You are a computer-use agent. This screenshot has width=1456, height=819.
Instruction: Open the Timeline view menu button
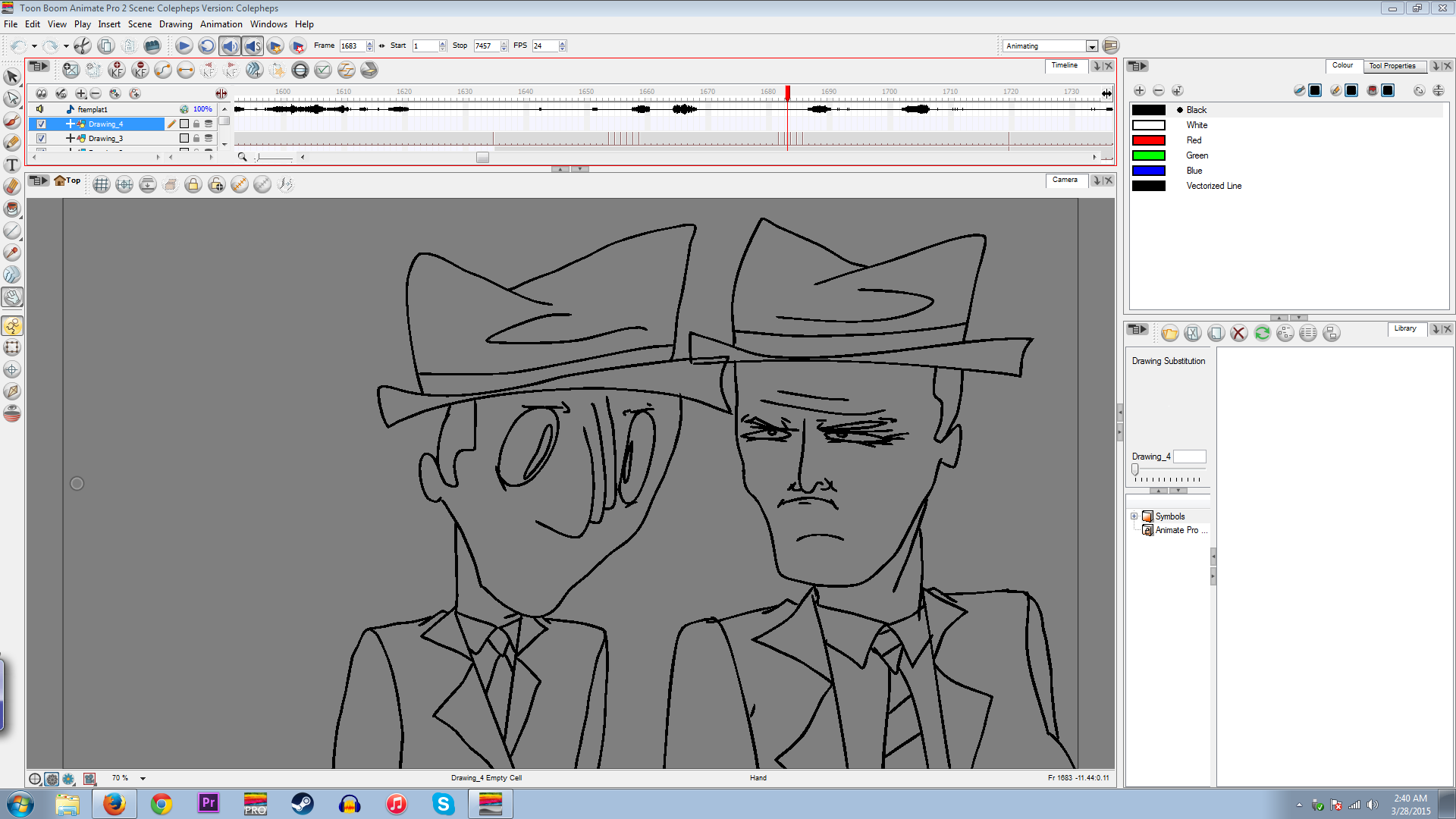pyautogui.click(x=39, y=67)
